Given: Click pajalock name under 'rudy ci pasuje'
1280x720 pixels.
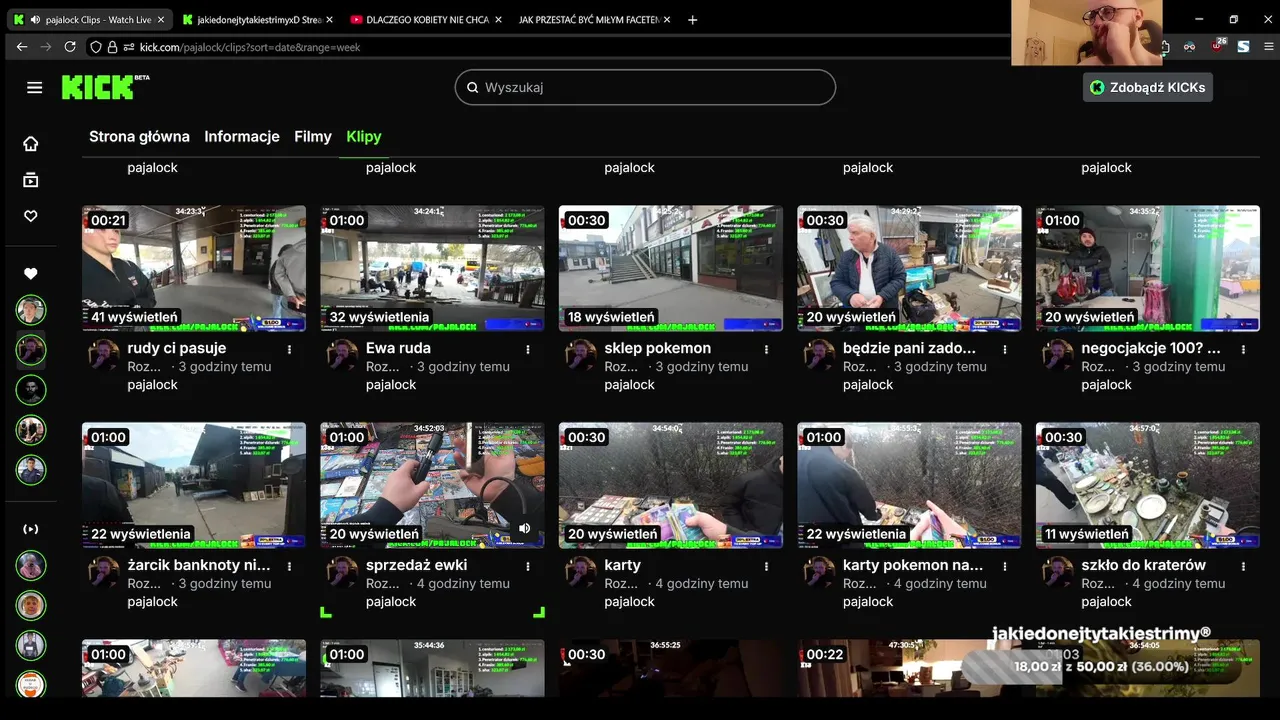Looking at the screenshot, I should (x=152, y=385).
